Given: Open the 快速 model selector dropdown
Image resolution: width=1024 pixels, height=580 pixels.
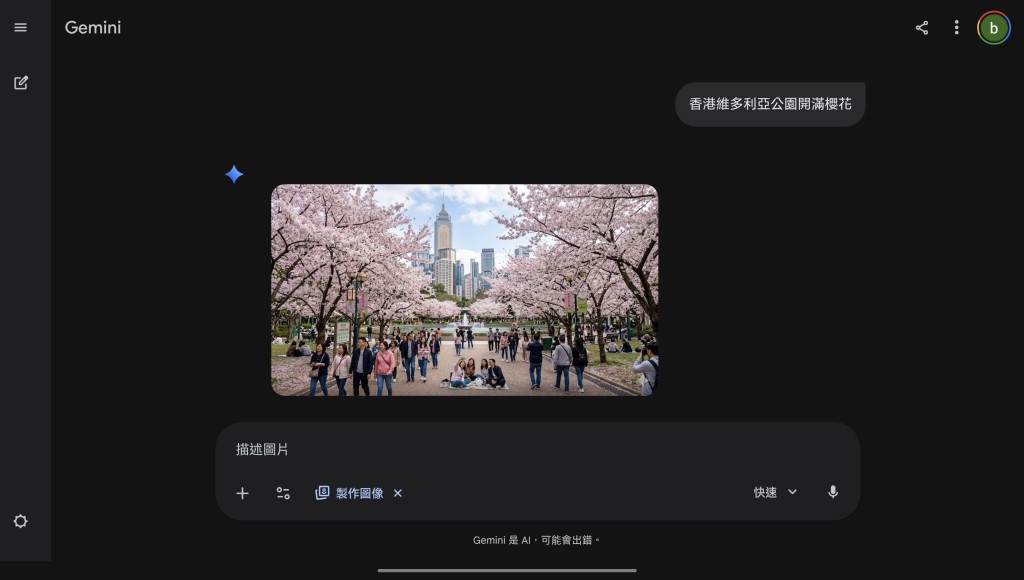Looking at the screenshot, I should tap(766, 492).
